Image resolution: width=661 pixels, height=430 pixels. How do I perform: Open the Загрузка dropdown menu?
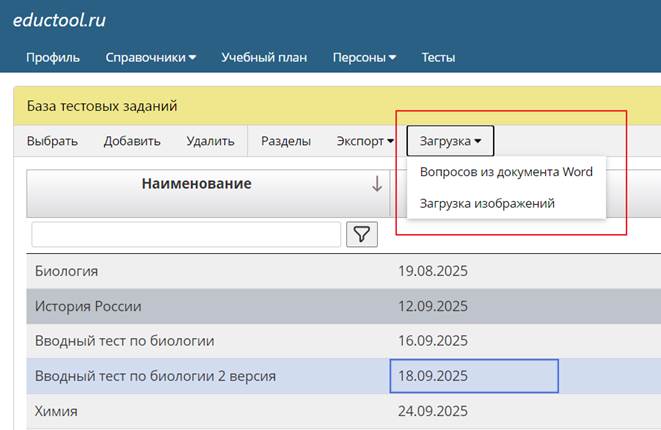click(x=450, y=141)
